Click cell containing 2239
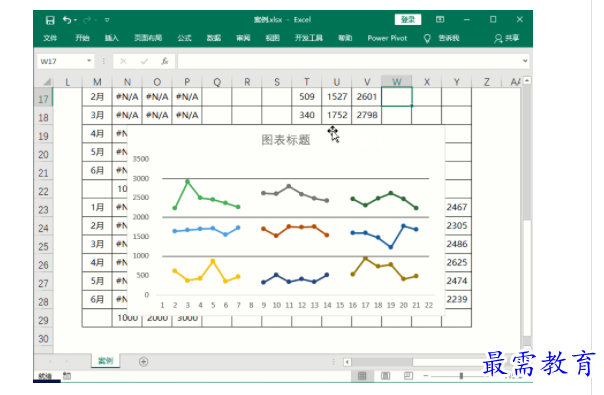Image resolution: width=604 pixels, height=395 pixels. click(457, 299)
